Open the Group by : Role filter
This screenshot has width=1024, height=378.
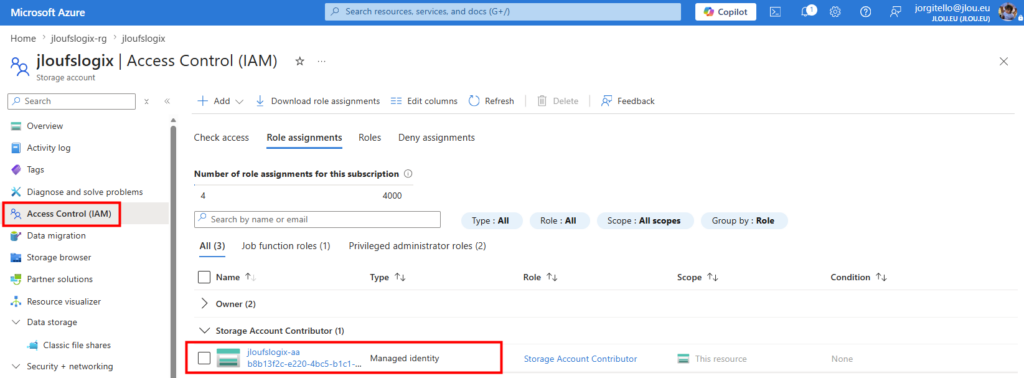[x=744, y=221]
